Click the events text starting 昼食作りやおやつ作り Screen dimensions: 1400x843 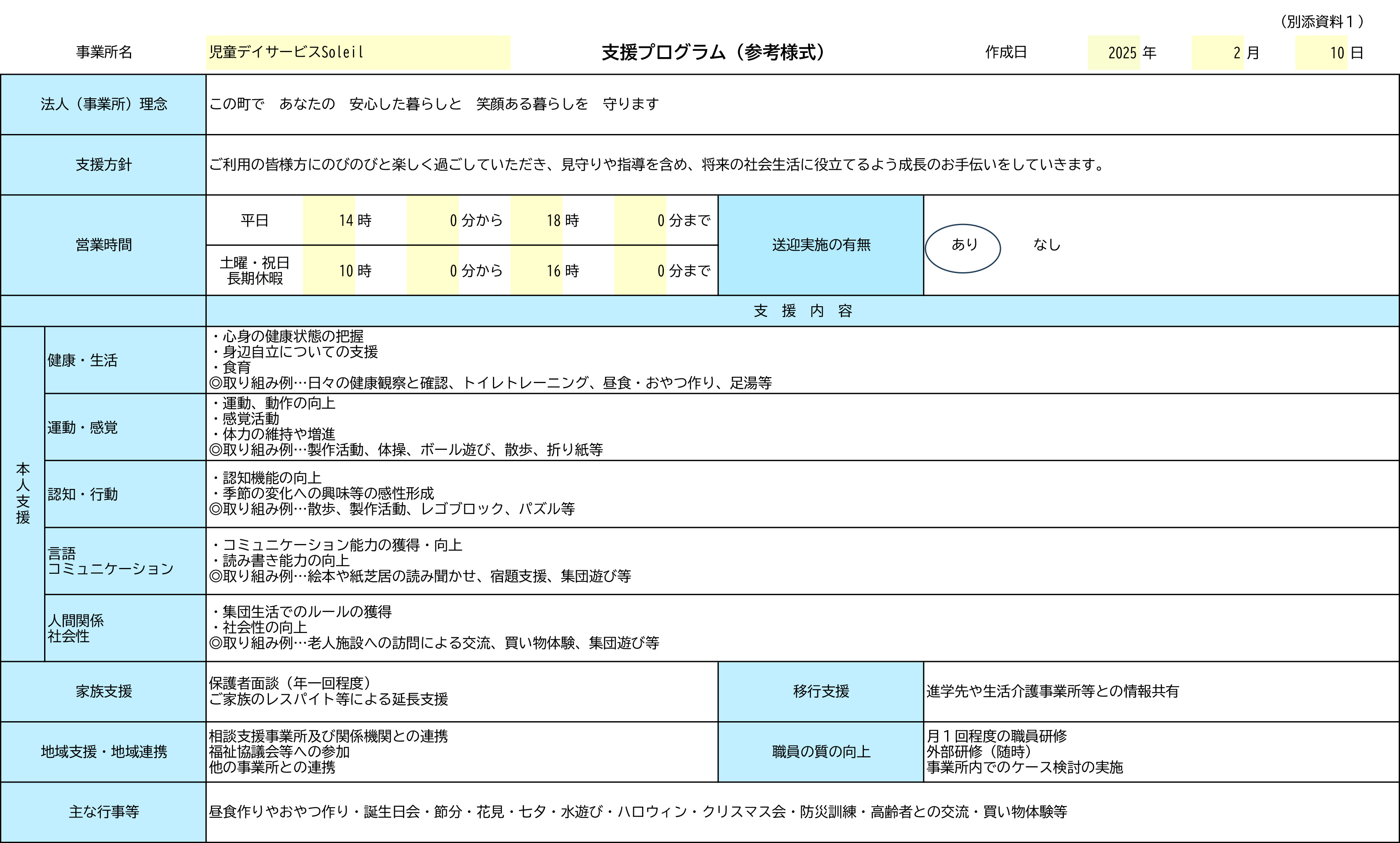click(x=638, y=812)
